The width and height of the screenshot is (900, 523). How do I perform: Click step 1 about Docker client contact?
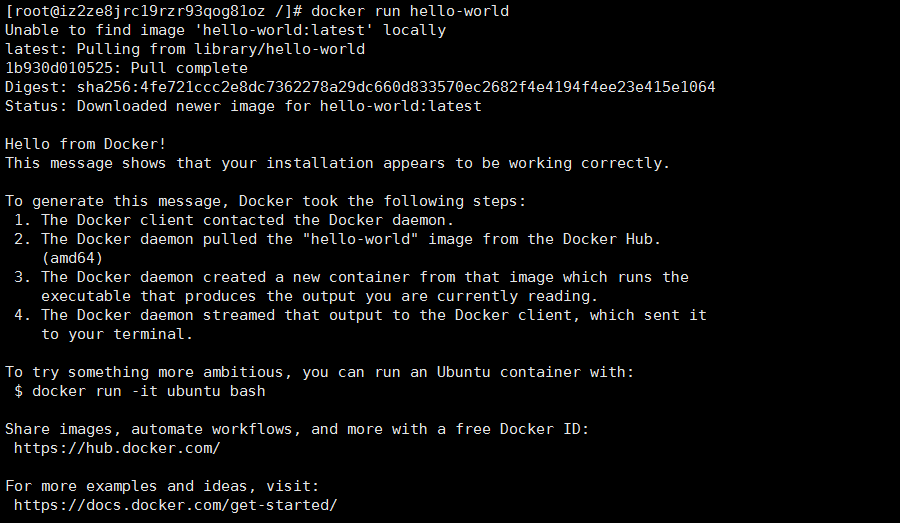[234, 220]
